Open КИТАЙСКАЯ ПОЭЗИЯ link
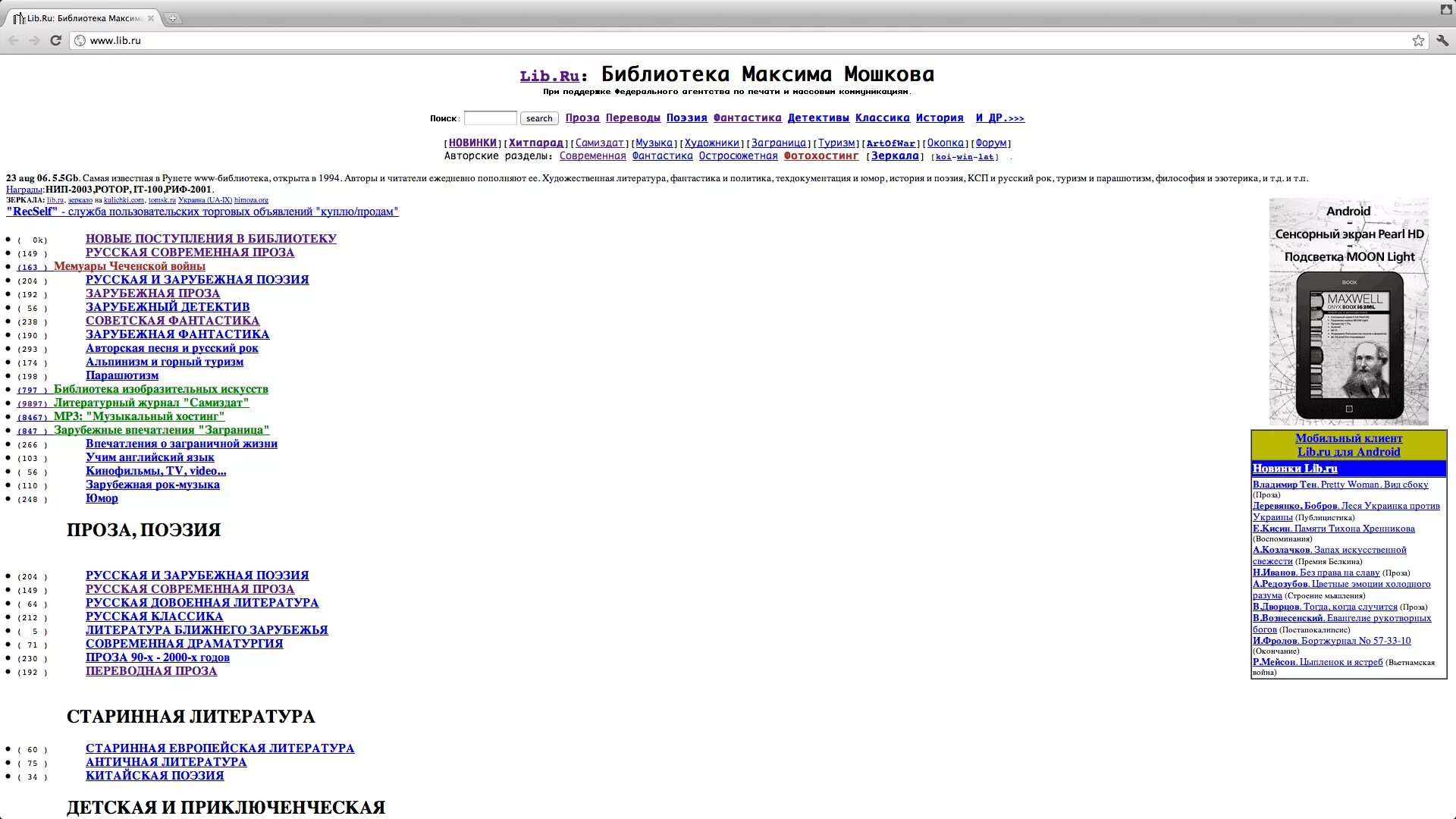 155,775
